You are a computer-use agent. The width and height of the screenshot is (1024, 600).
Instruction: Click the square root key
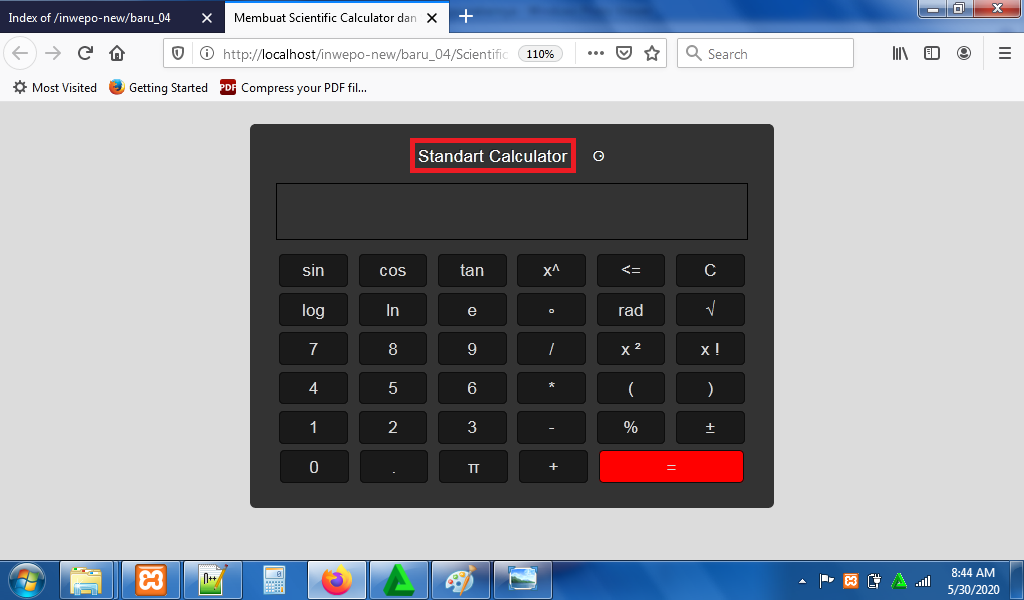point(711,310)
